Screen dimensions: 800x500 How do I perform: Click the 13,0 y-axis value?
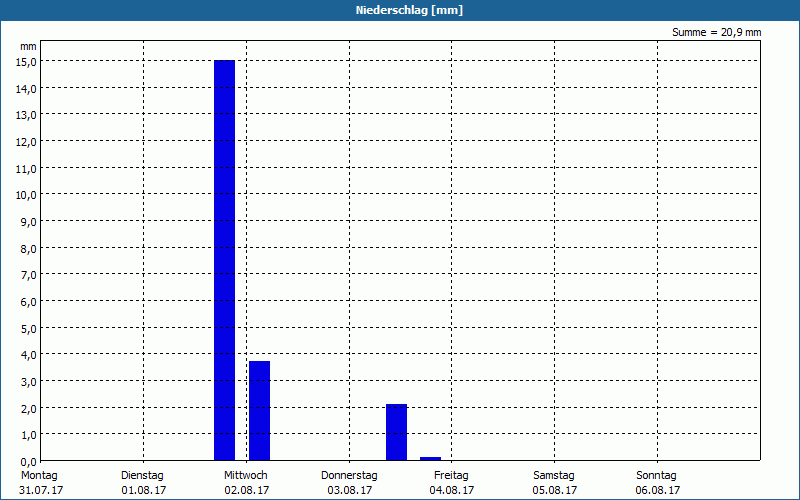[x=26, y=115]
